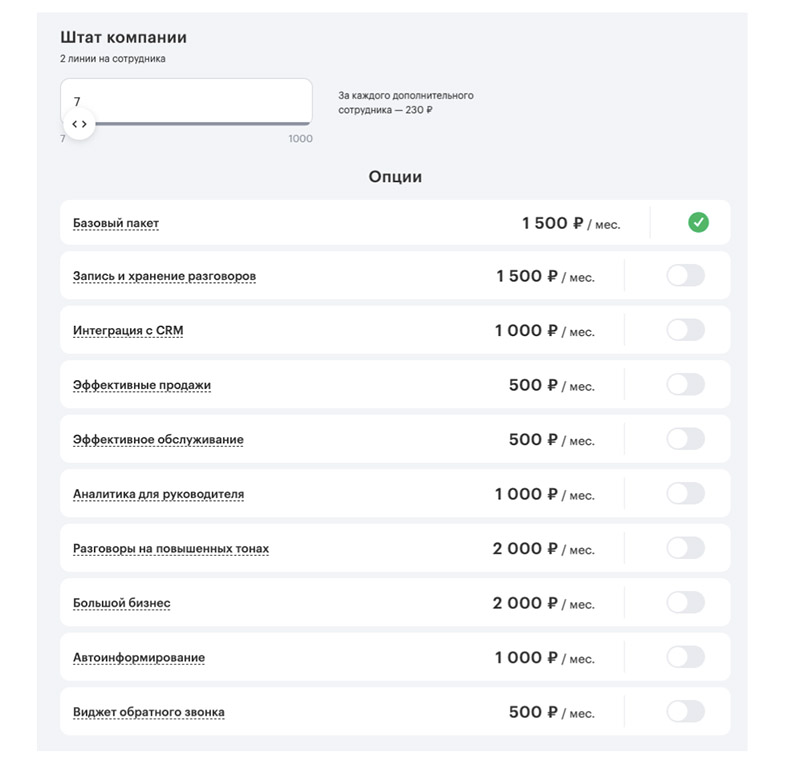
Task: Enable Разговоры на повышенных тонах toggle
Action: [685, 548]
